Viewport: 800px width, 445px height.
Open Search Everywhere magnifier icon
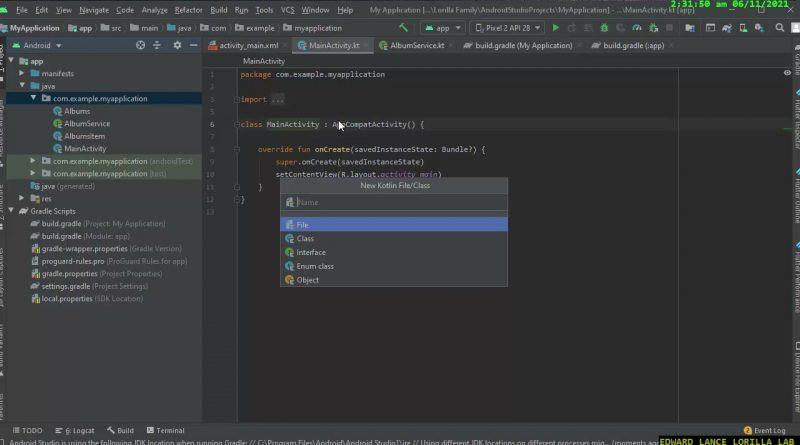click(780, 28)
